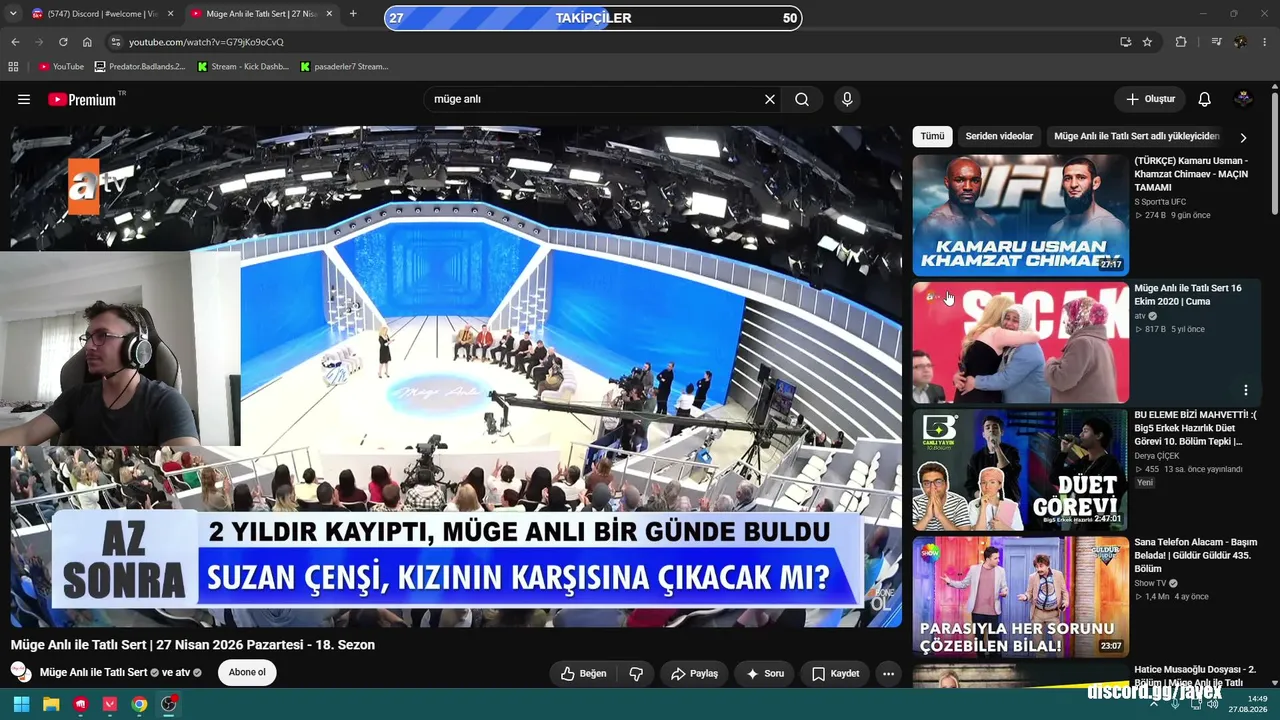
Task: Open Stream - Kick Dashboard bookmark
Action: 243,67
